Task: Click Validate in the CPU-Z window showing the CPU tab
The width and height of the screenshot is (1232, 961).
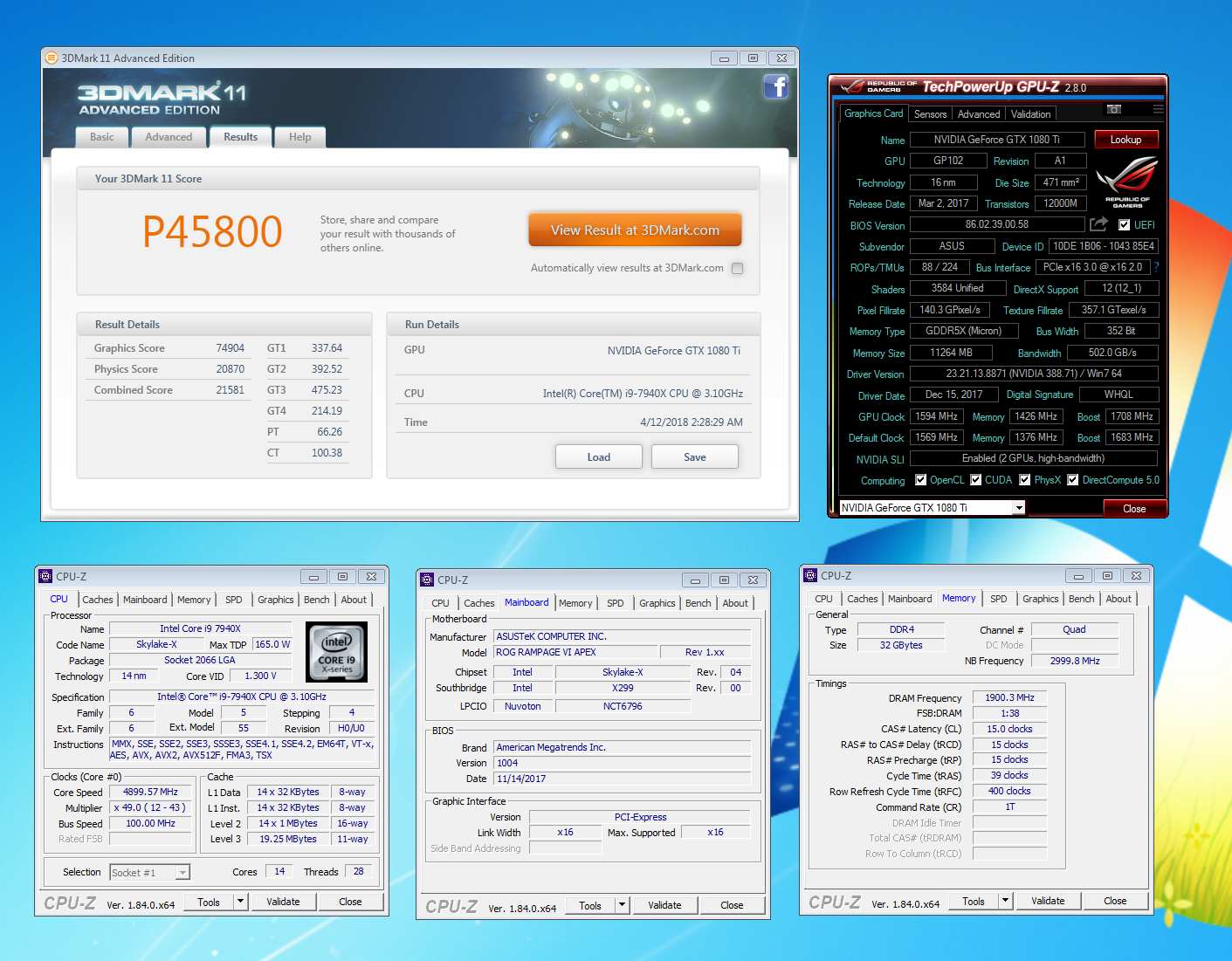Action: pyautogui.click(x=283, y=902)
